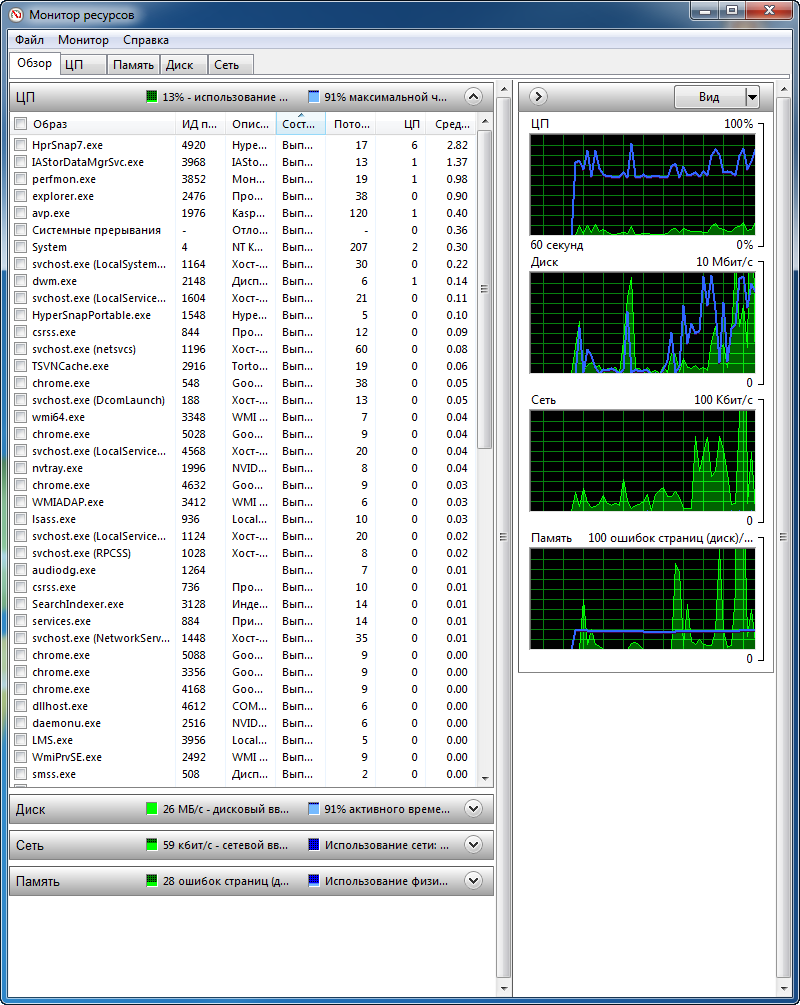Viewport: 800px width, 1005px height.
Task: Click the blue disk active time indicator
Action: 314,808
